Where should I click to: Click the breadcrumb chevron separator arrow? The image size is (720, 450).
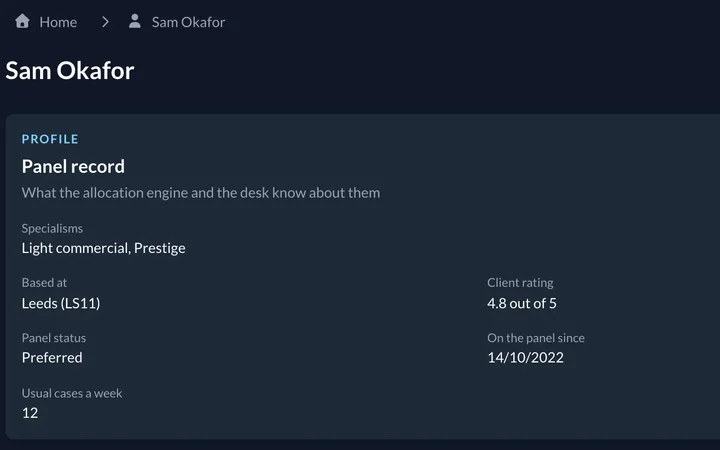tap(105, 22)
